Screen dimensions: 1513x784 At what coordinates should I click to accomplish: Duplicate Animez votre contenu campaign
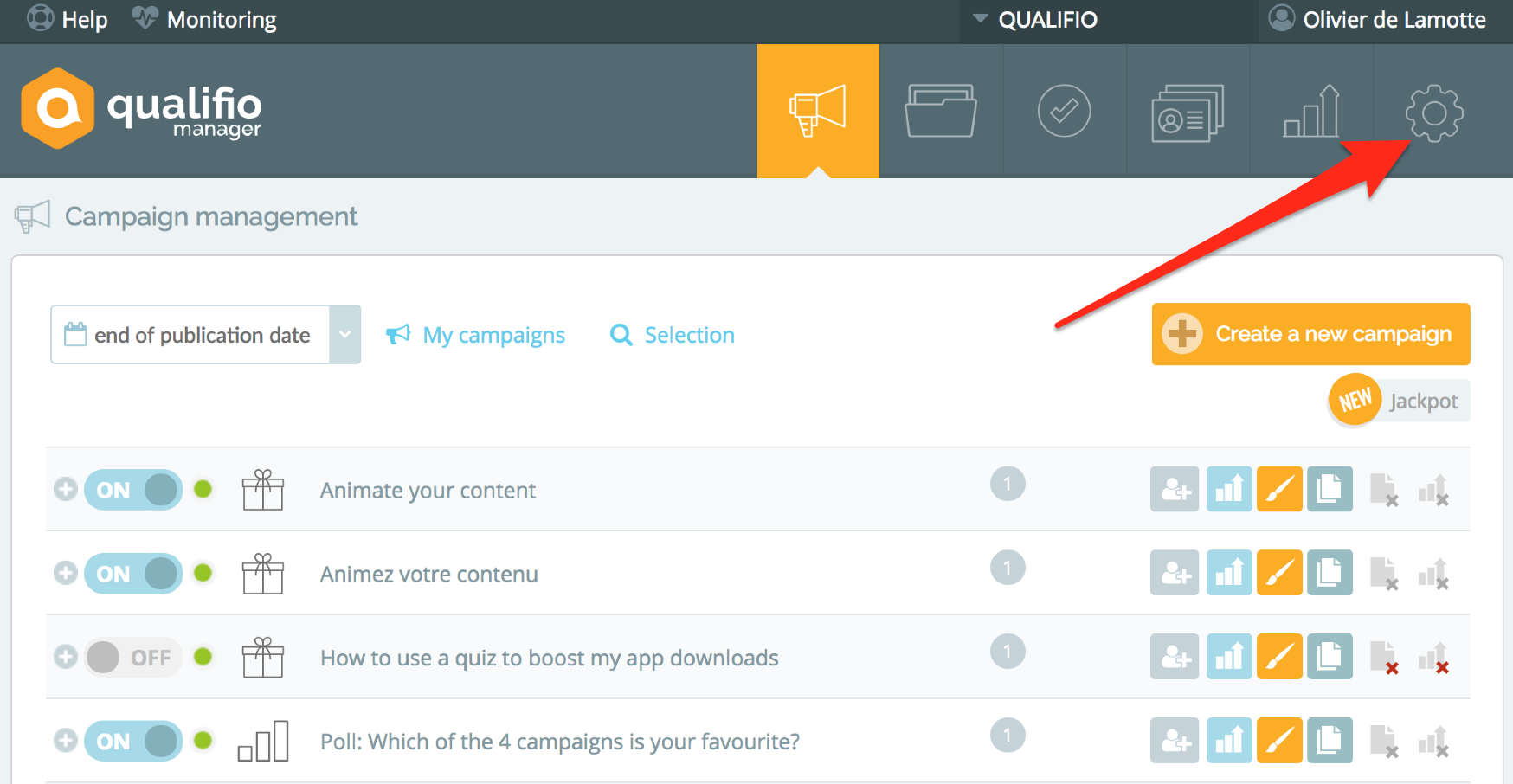[1330, 573]
